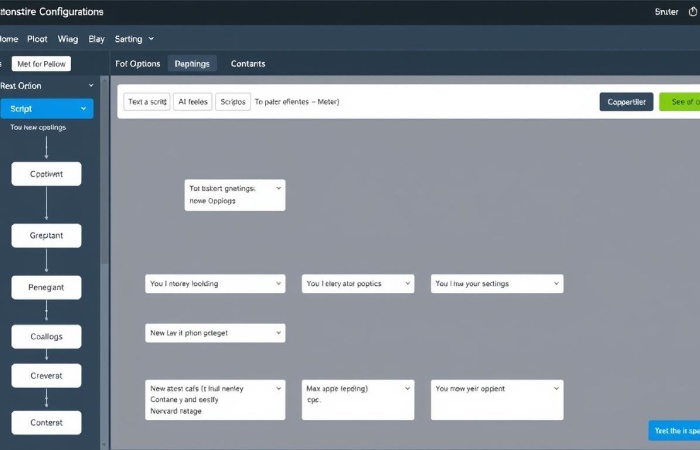This screenshot has height=450, width=700.
Task: Open the 'New Lev it phon gdleget' dropdown
Action: 277,332
